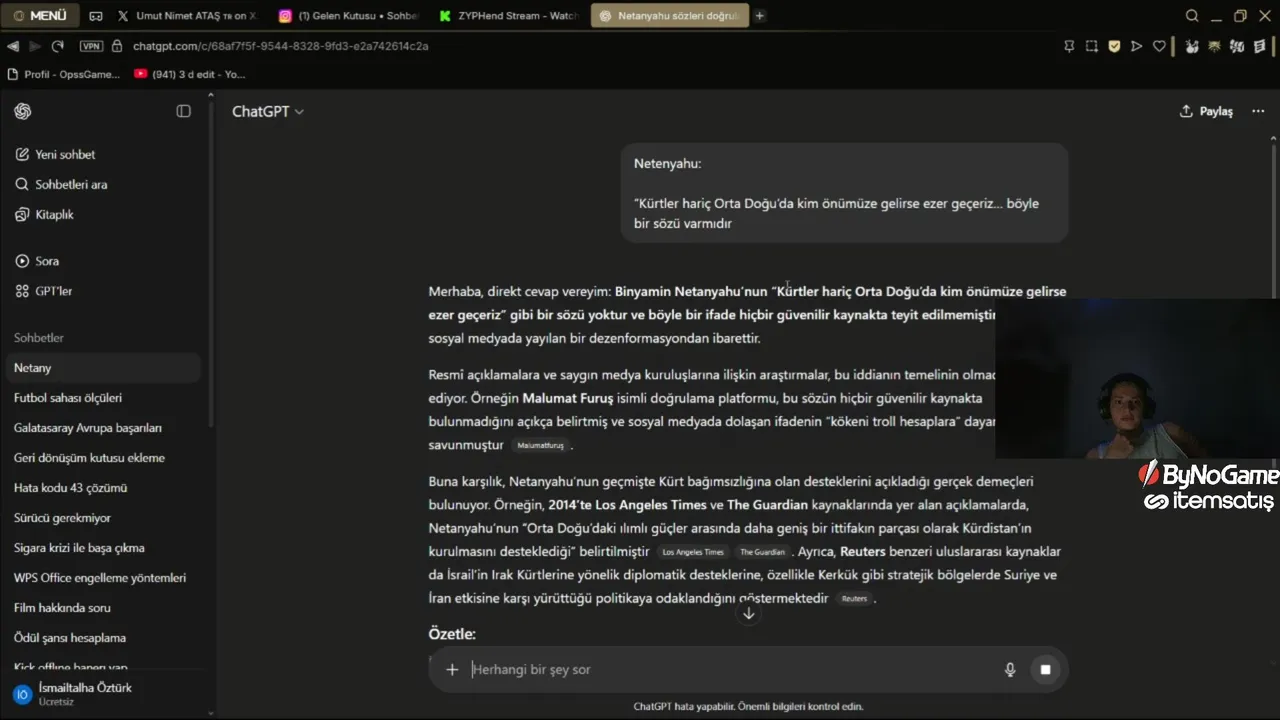Open a new browser tab
1280x720 pixels.
(x=760, y=16)
